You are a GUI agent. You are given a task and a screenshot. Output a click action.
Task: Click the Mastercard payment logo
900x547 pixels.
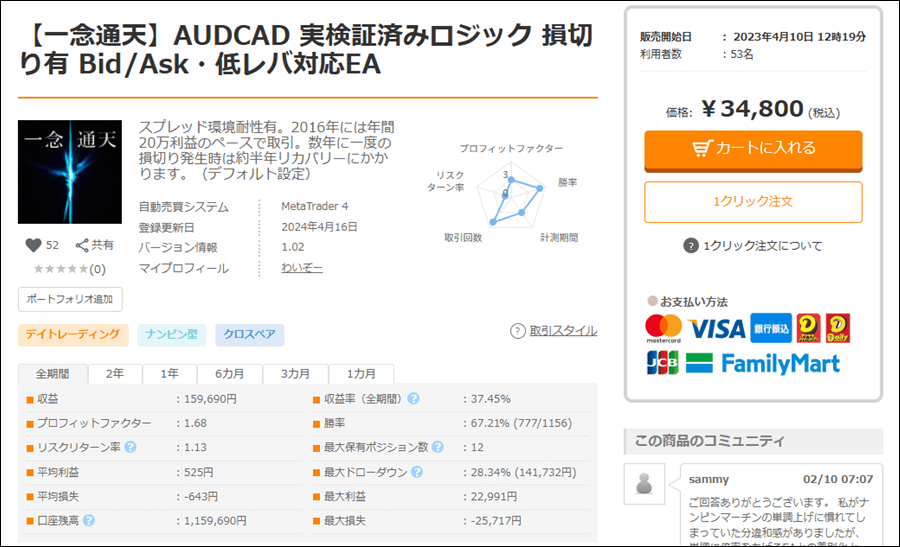664,328
